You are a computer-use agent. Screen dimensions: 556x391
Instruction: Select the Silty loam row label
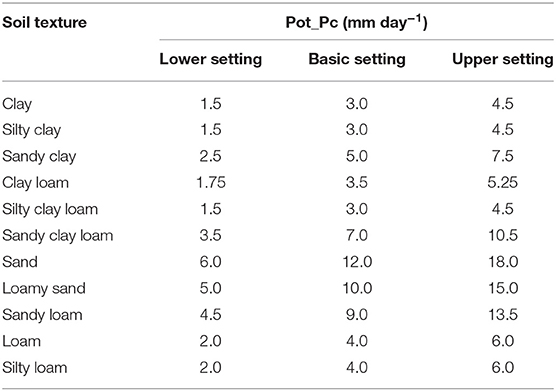click(x=34, y=368)
